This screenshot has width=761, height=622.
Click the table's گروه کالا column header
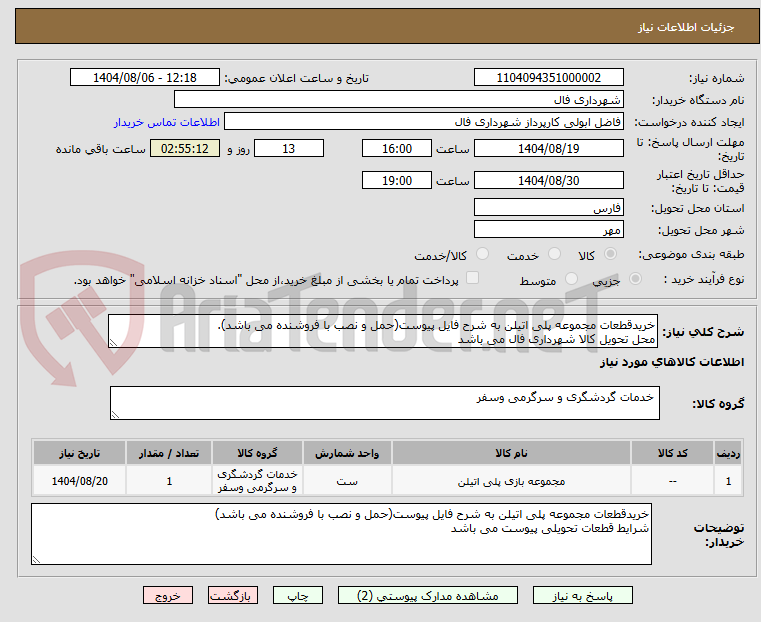(x=257, y=453)
